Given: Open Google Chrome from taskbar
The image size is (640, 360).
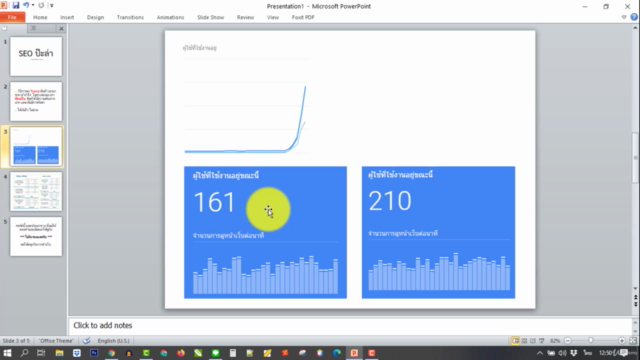Looking at the screenshot, I should [111, 353].
